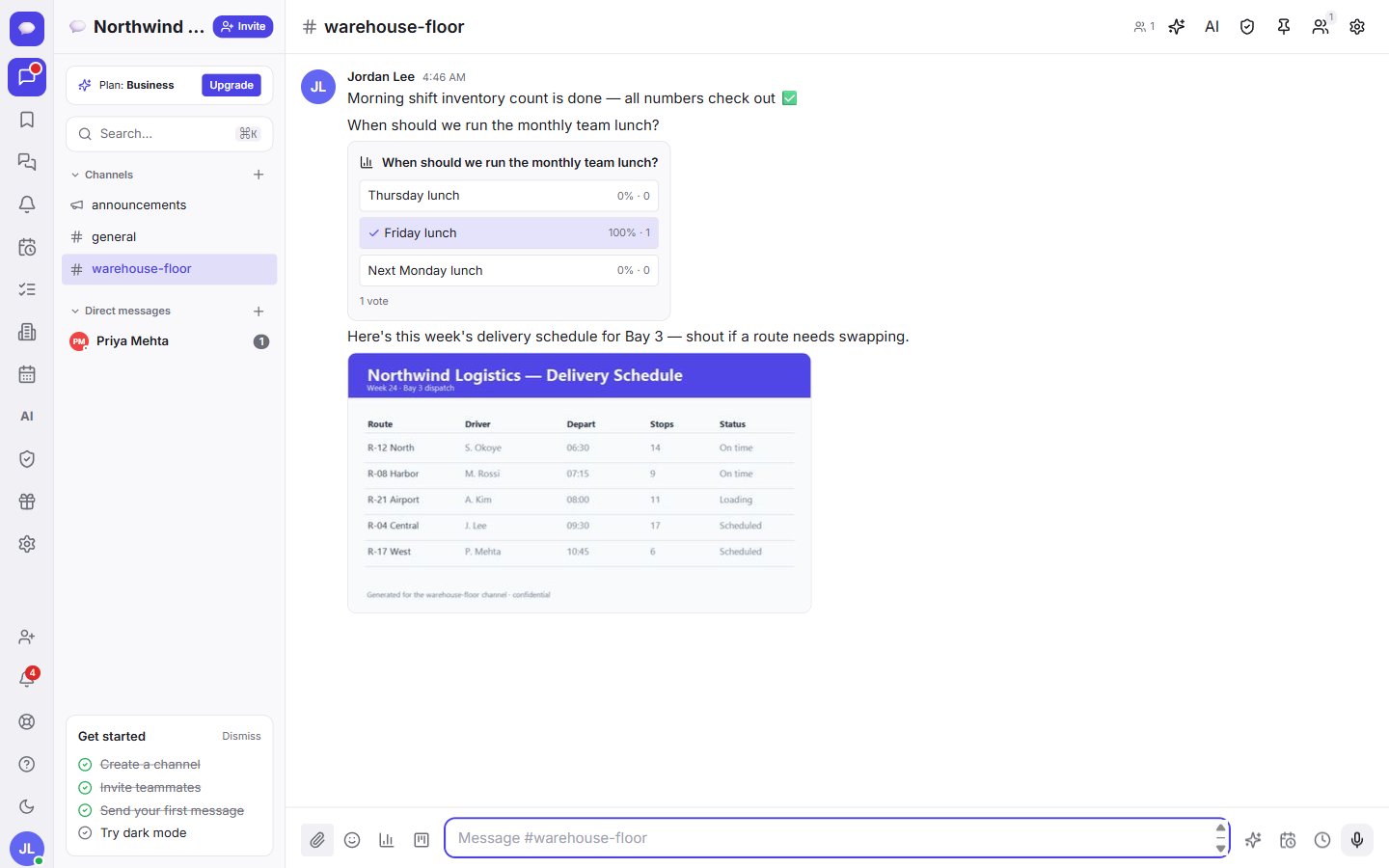This screenshot has height=868, width=1389.
Task: Open channel settings gear in header
Action: pyautogui.click(x=1357, y=27)
